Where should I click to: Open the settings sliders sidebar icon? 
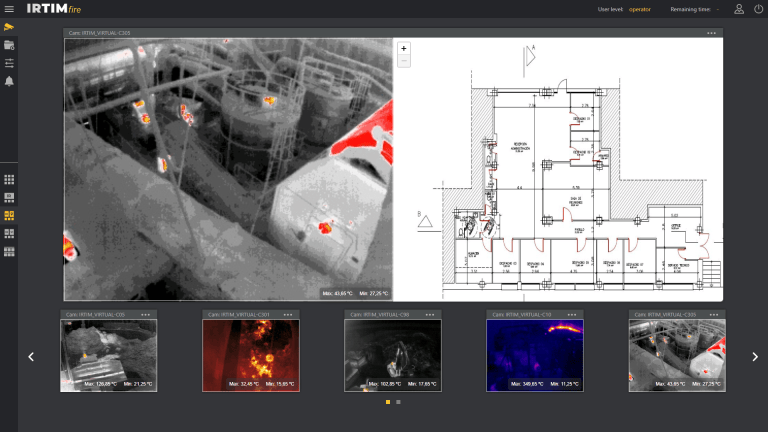click(9, 63)
